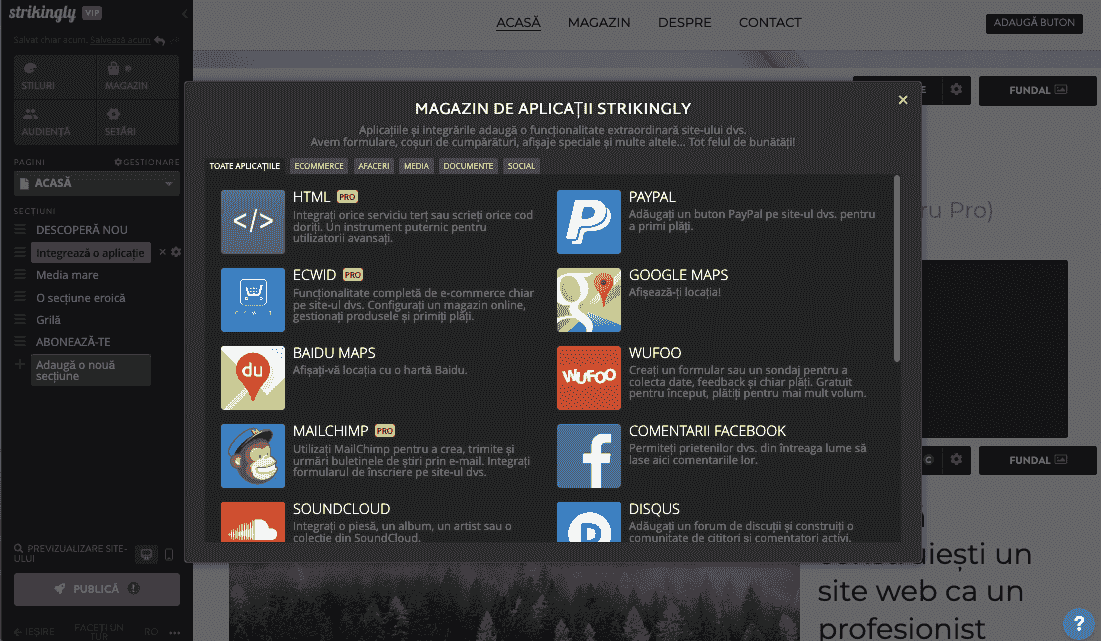The height and width of the screenshot is (641, 1101).
Task: Choose the MailChimp monkey icon
Action: (253, 456)
